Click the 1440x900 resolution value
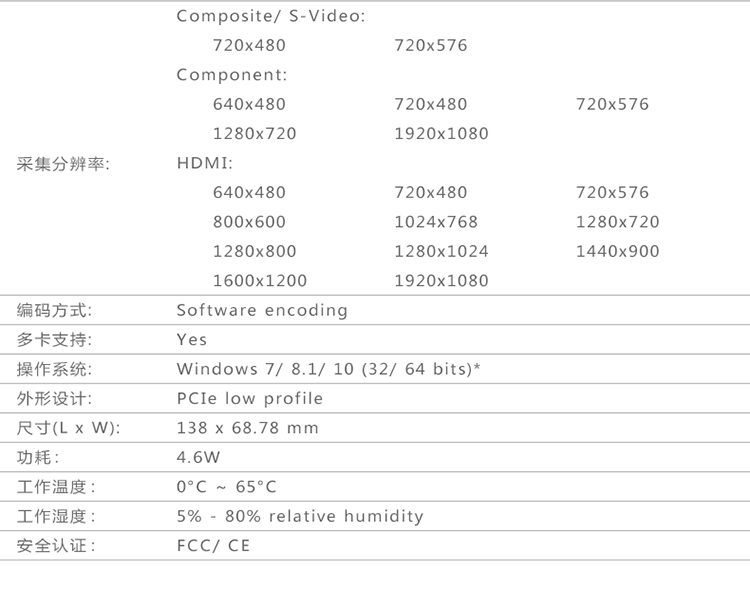 click(x=617, y=251)
